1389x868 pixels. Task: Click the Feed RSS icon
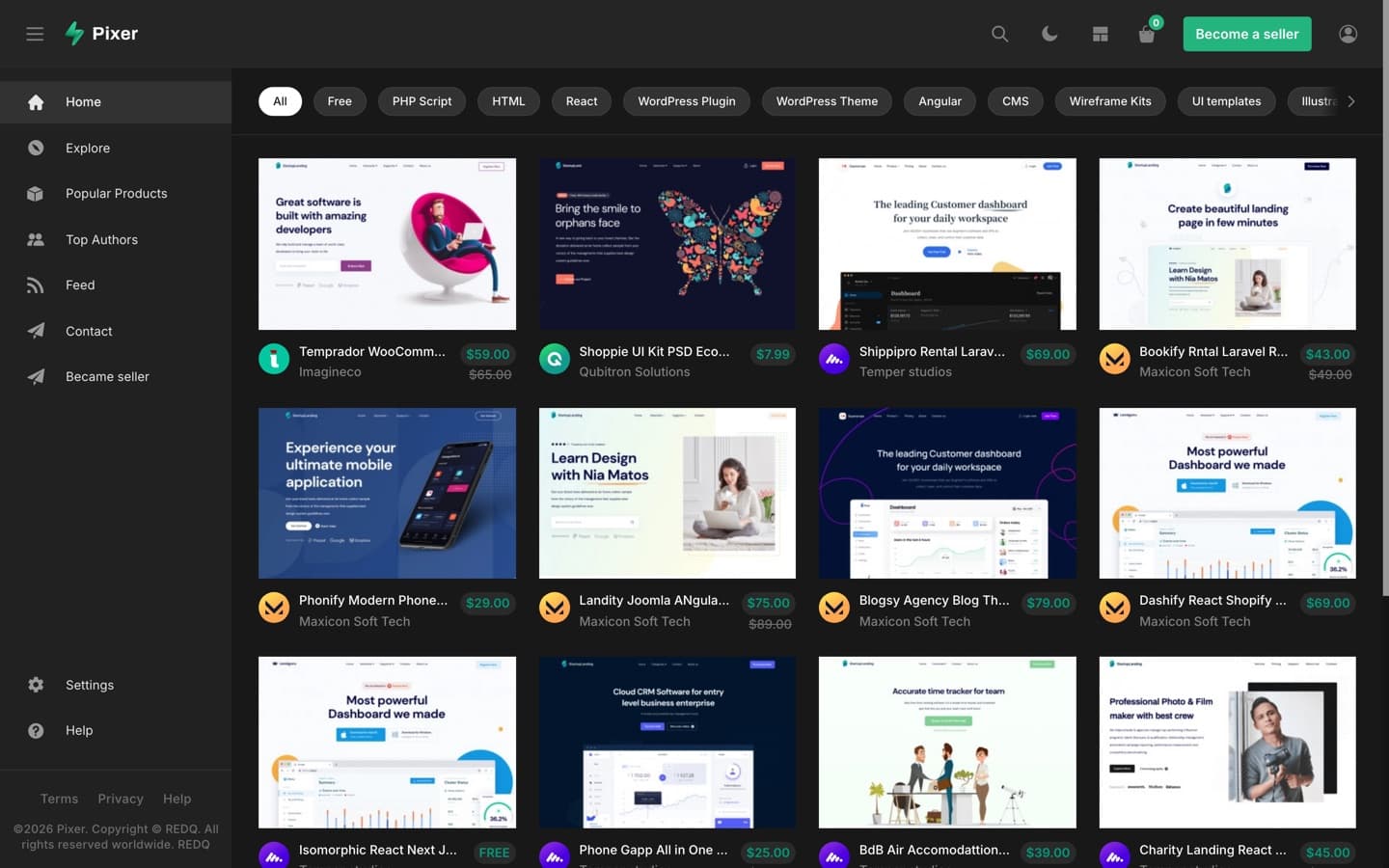coord(36,285)
